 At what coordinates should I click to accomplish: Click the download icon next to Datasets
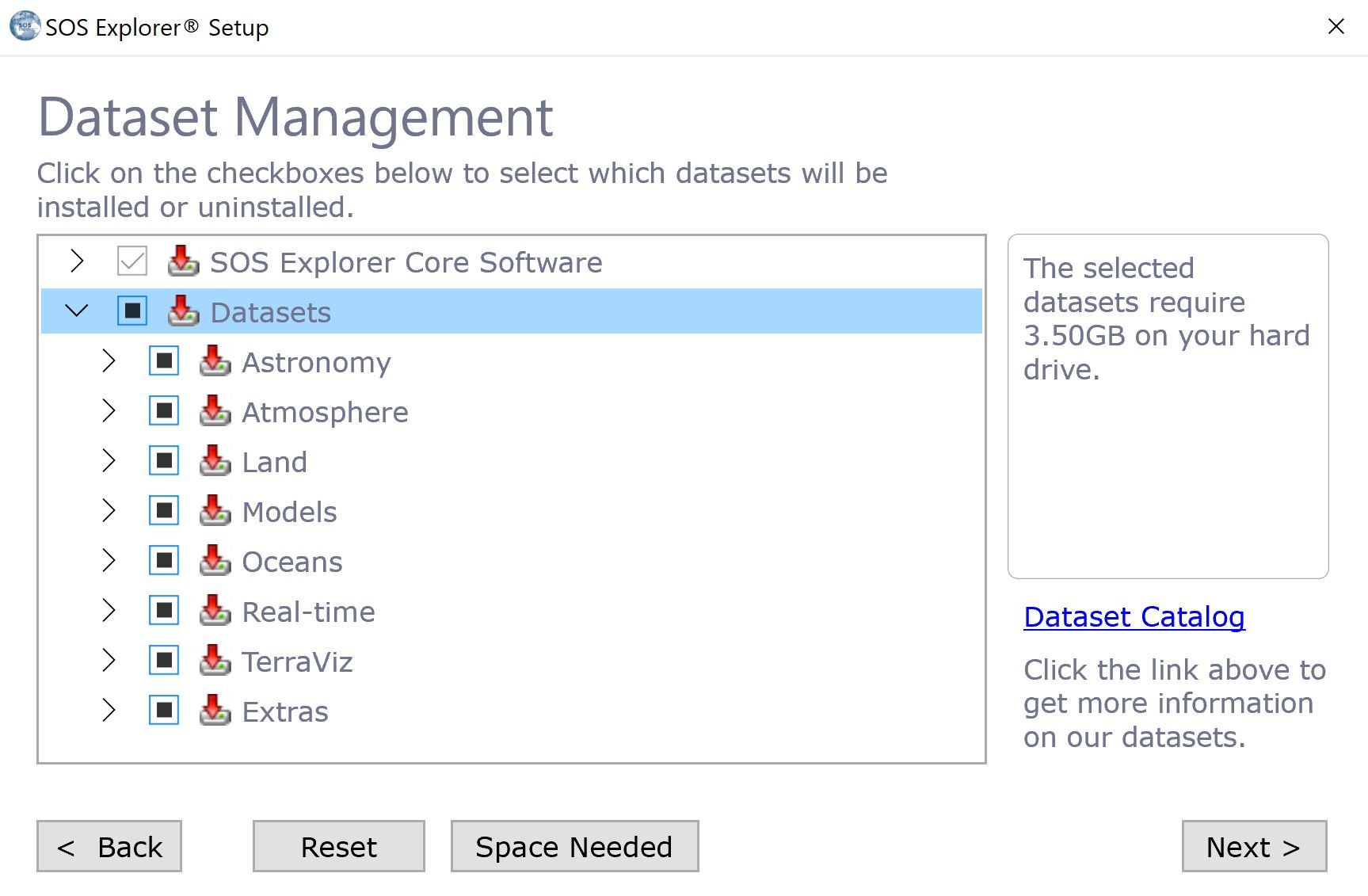coord(183,311)
